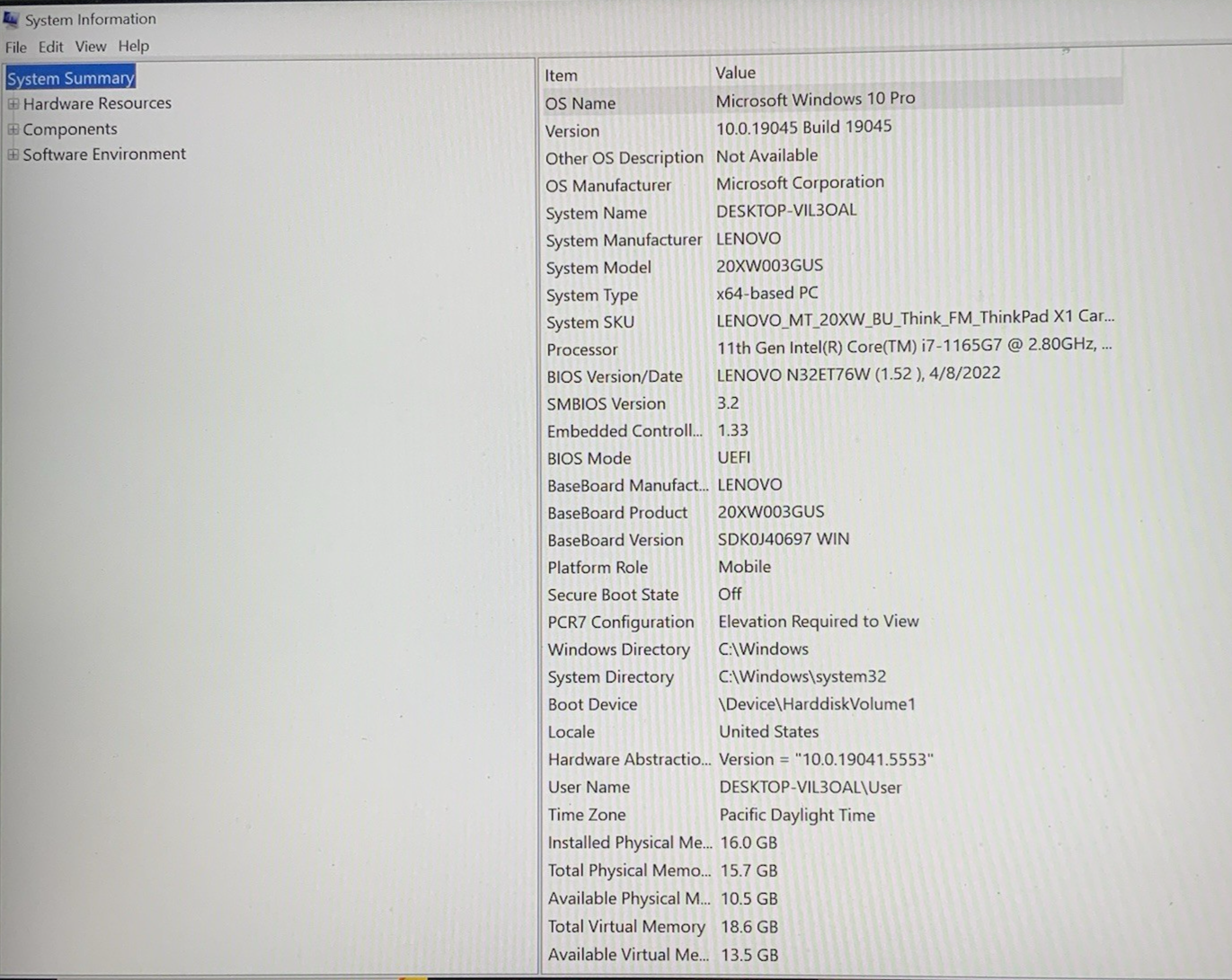Select System Summary in the tree

point(70,78)
